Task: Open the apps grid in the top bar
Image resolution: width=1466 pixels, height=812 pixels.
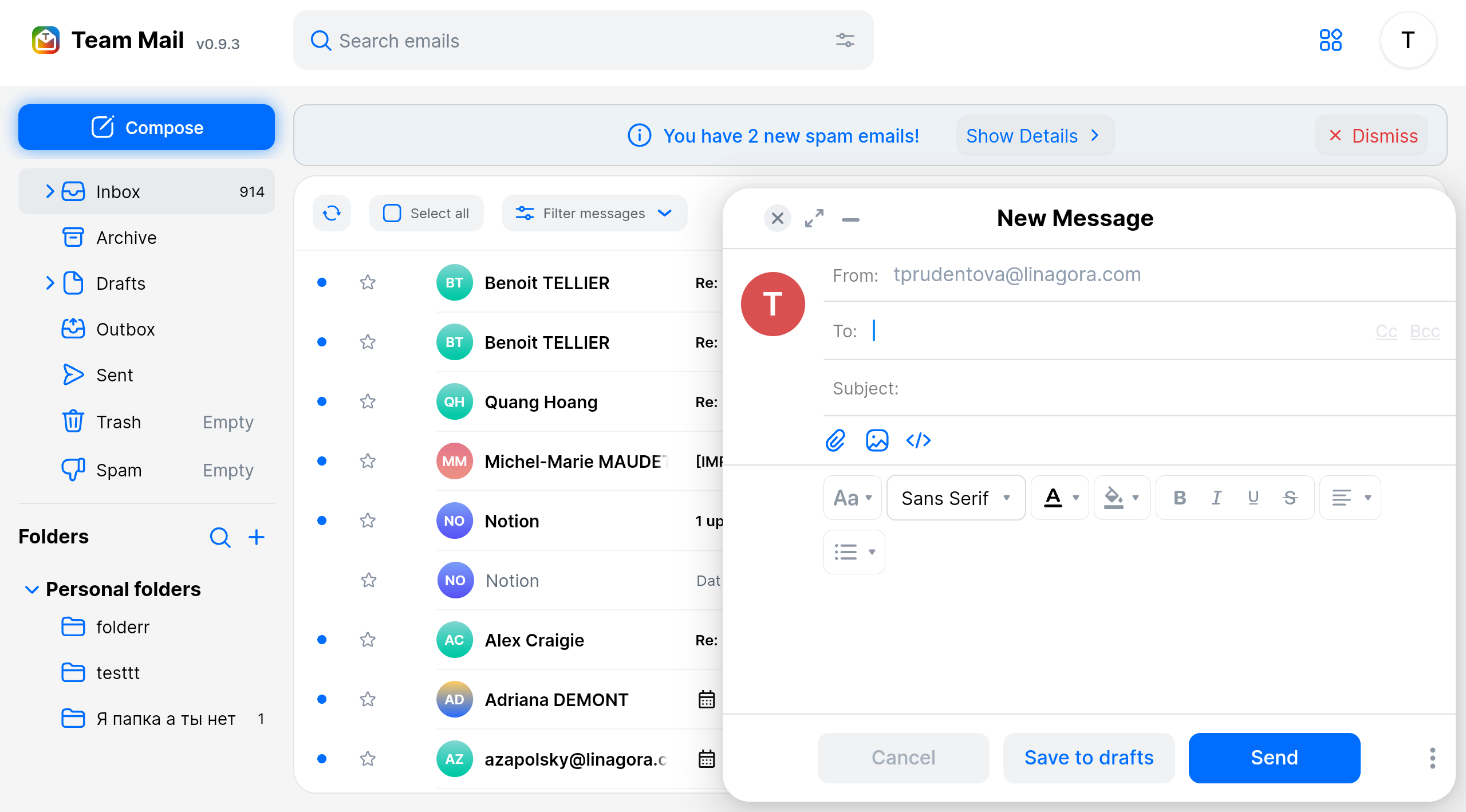Action: click(x=1331, y=40)
